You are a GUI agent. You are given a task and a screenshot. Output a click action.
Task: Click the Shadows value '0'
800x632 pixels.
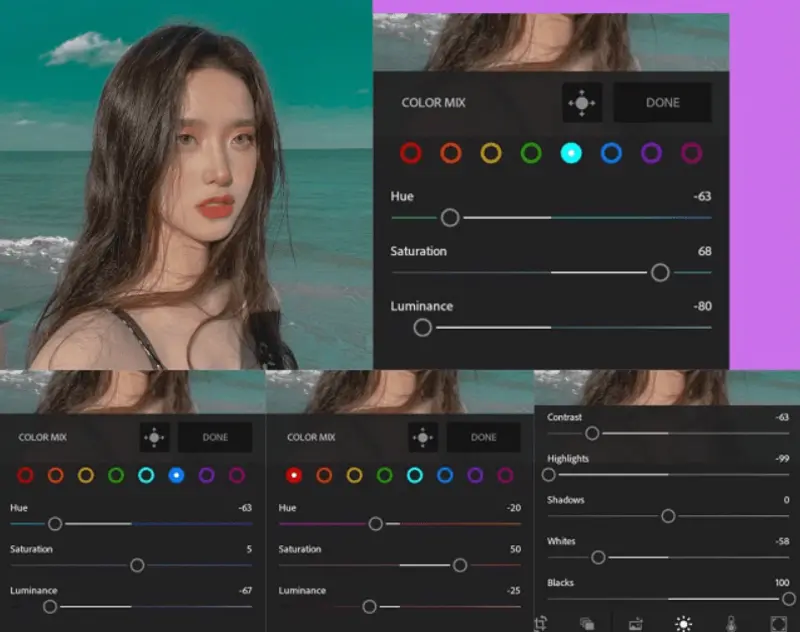(x=787, y=500)
